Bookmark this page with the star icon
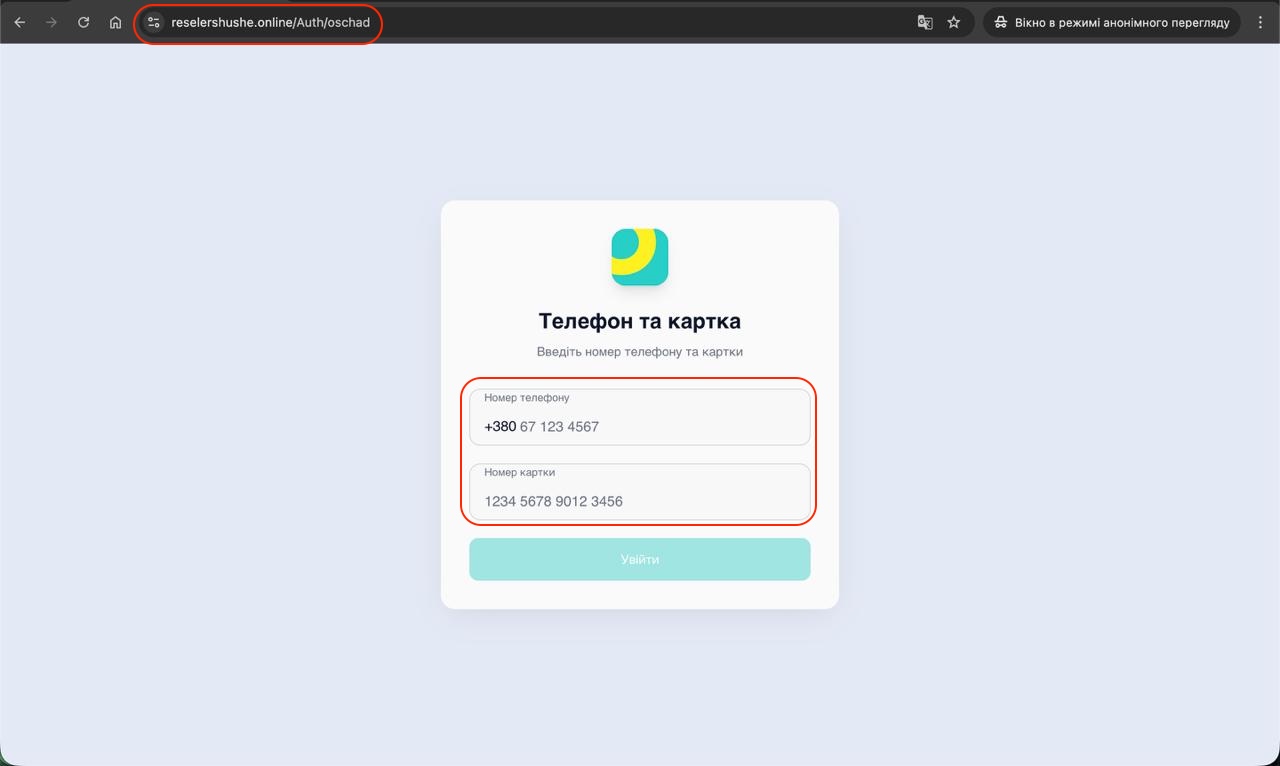Screen dimensions: 1280x766 coord(954,22)
